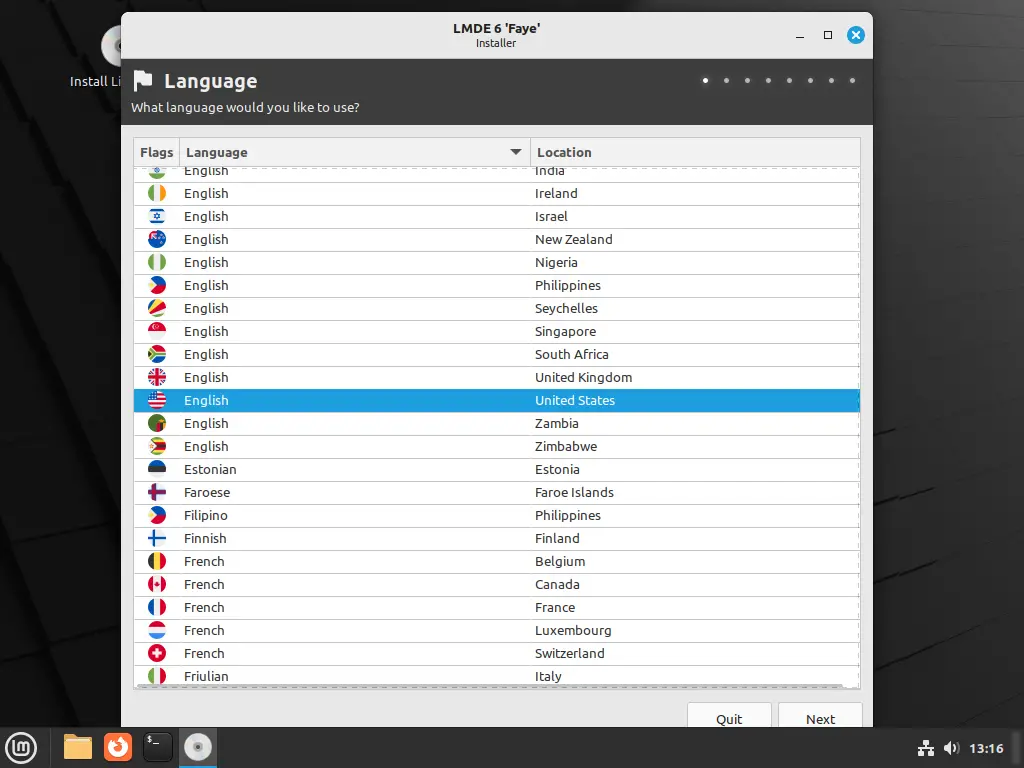Click the Belgium flag icon

tap(157, 561)
